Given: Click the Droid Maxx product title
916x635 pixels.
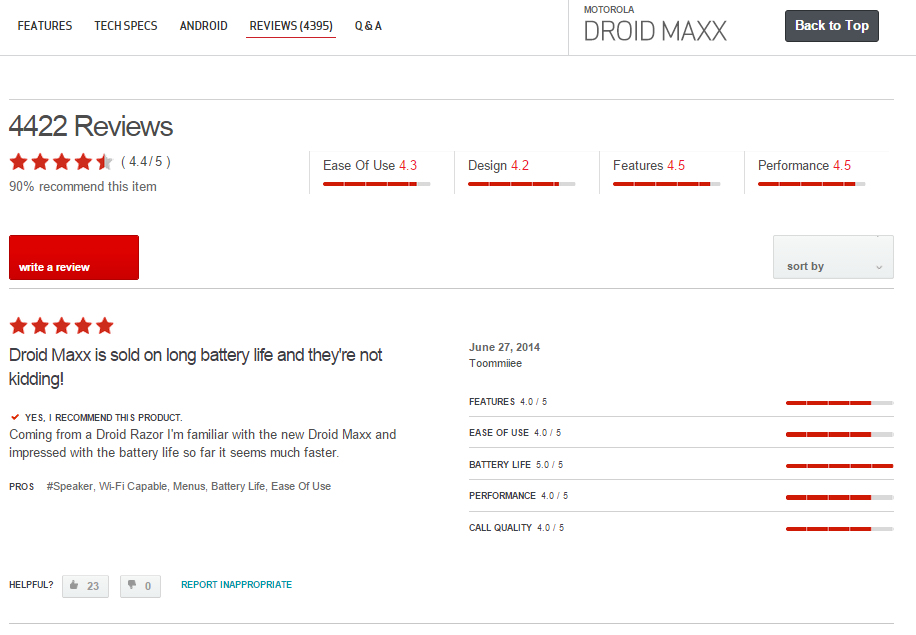Looking at the screenshot, I should (655, 32).
